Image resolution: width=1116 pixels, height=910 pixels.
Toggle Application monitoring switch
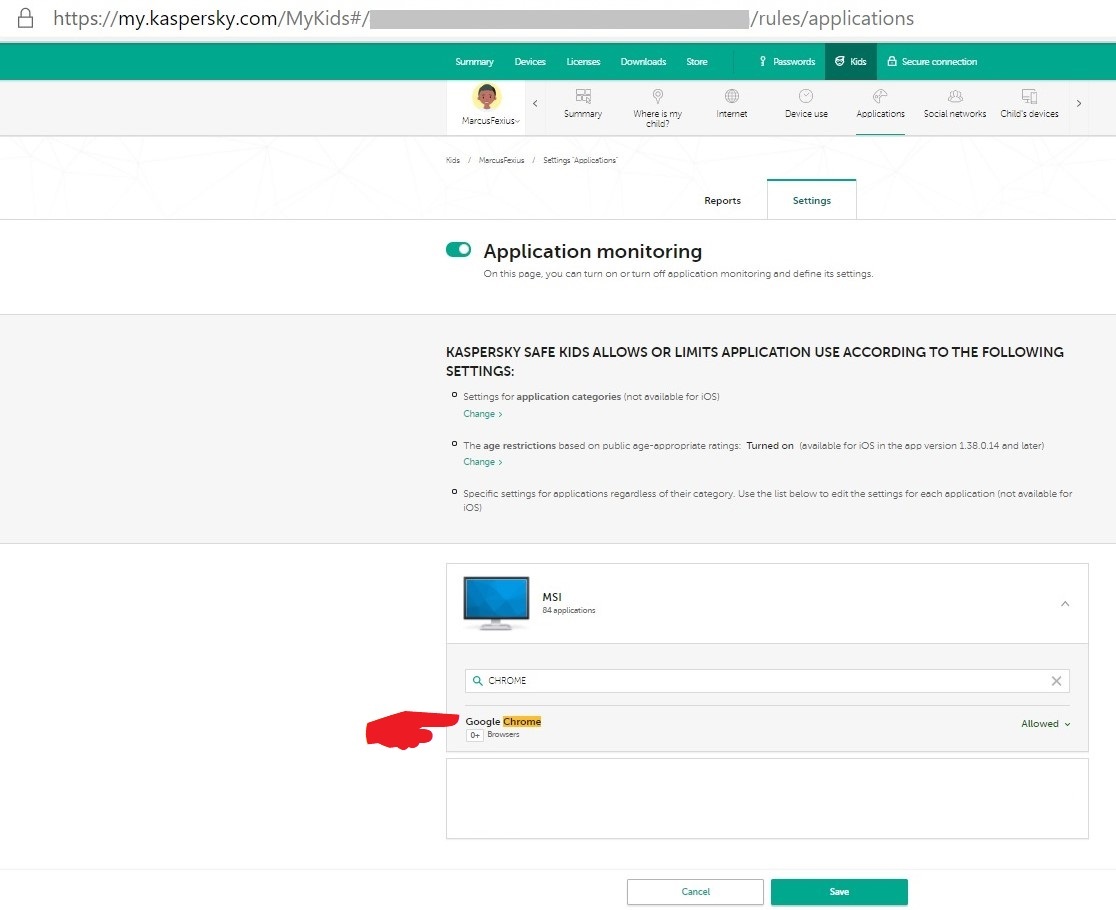click(458, 250)
